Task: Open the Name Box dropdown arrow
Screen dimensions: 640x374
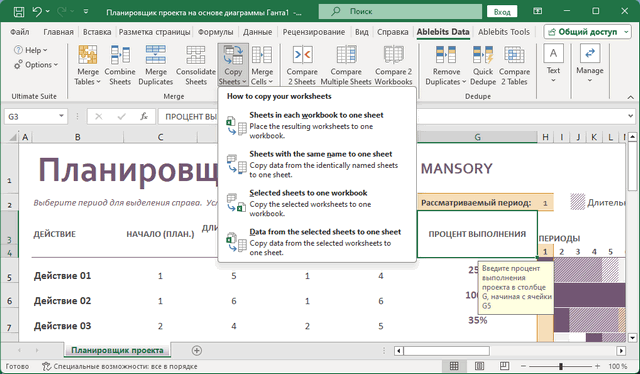Action: point(61,116)
